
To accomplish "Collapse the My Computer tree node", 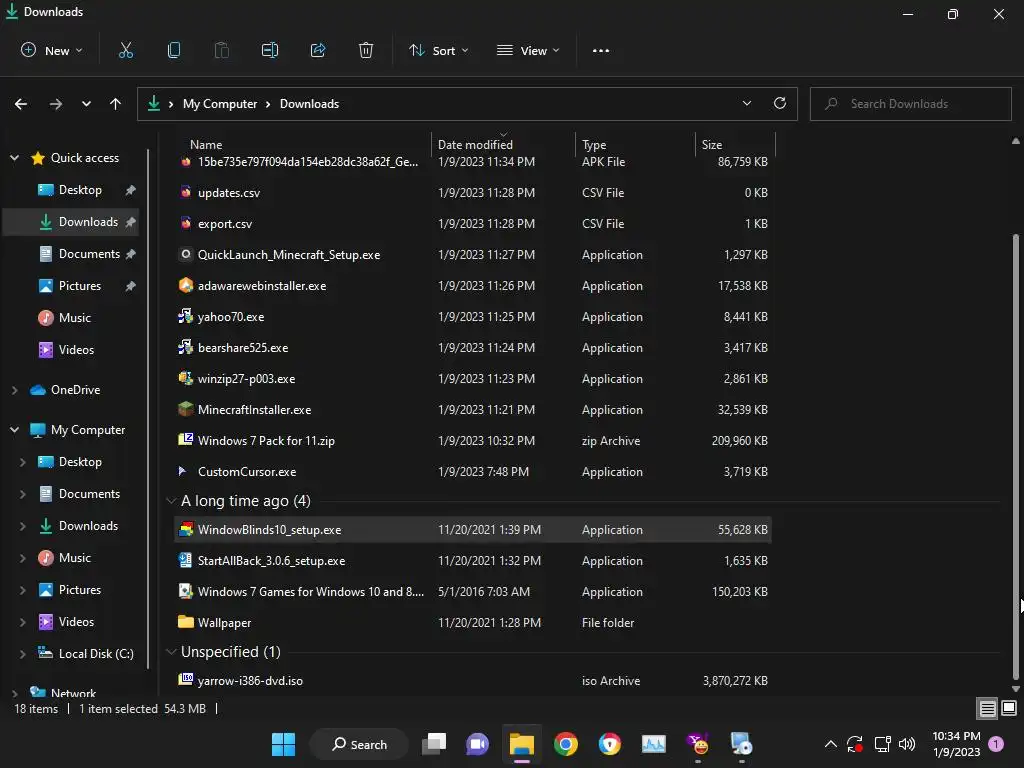I will tap(14, 430).
